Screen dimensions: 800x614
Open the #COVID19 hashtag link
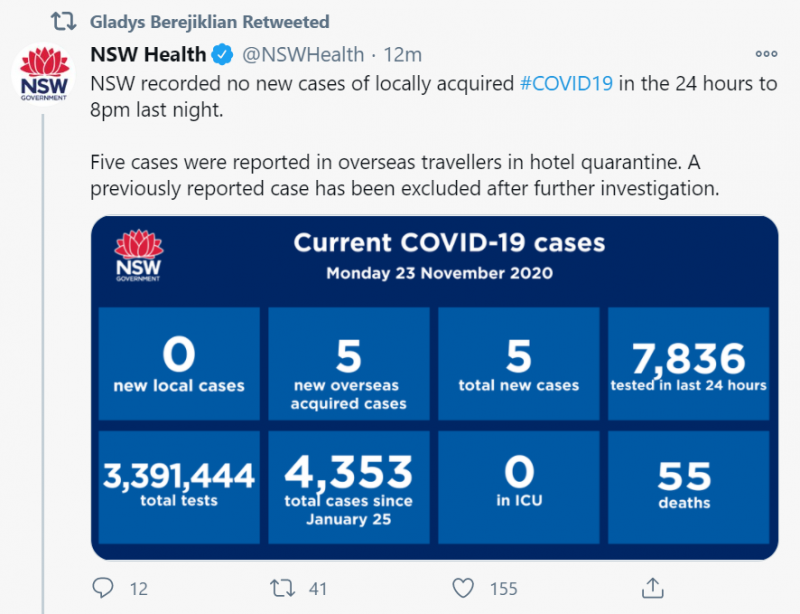(x=566, y=83)
